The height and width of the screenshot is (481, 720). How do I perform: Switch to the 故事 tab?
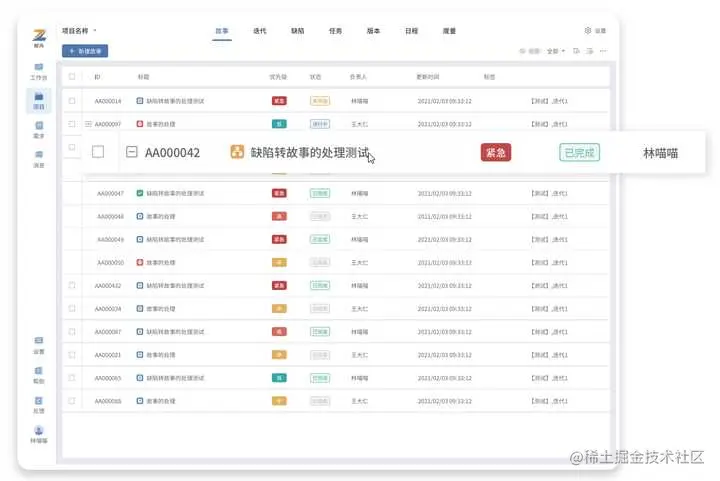tap(222, 31)
